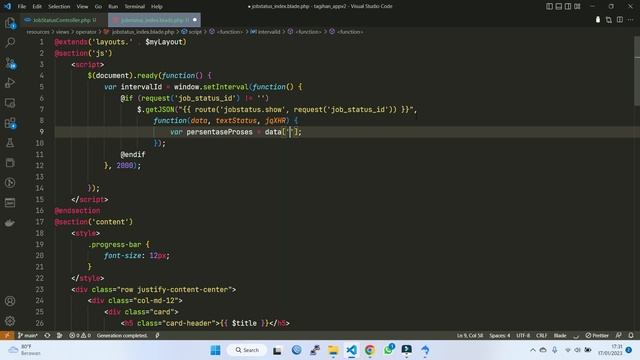640x360 pixels.
Task: Open the Search view in activity bar
Action: (10, 42)
